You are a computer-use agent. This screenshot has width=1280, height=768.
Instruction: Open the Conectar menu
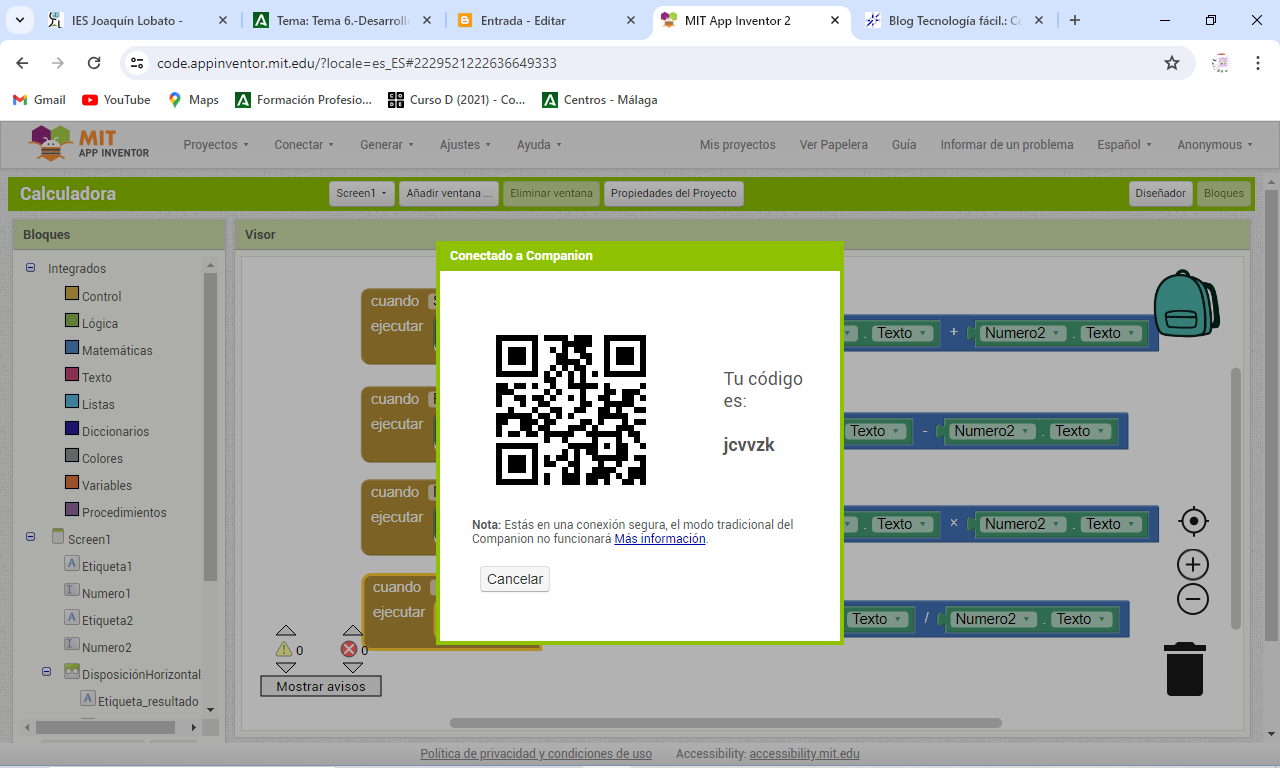pos(304,144)
